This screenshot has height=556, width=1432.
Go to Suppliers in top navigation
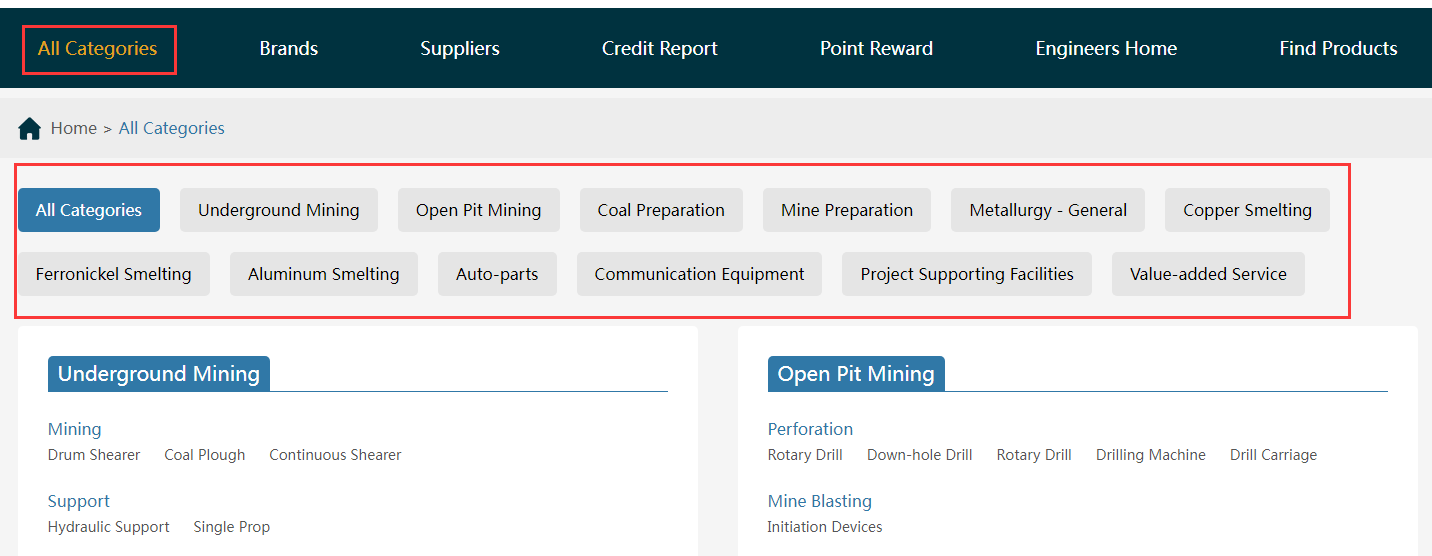point(460,48)
